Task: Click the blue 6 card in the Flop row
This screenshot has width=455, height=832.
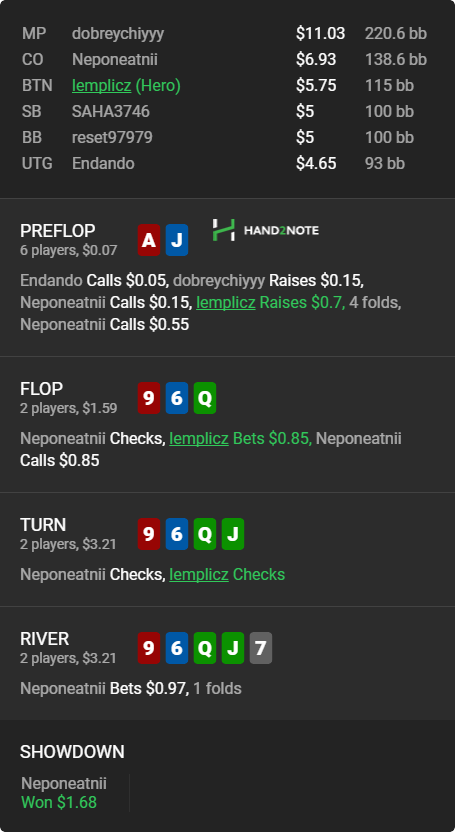Action: tap(177, 398)
